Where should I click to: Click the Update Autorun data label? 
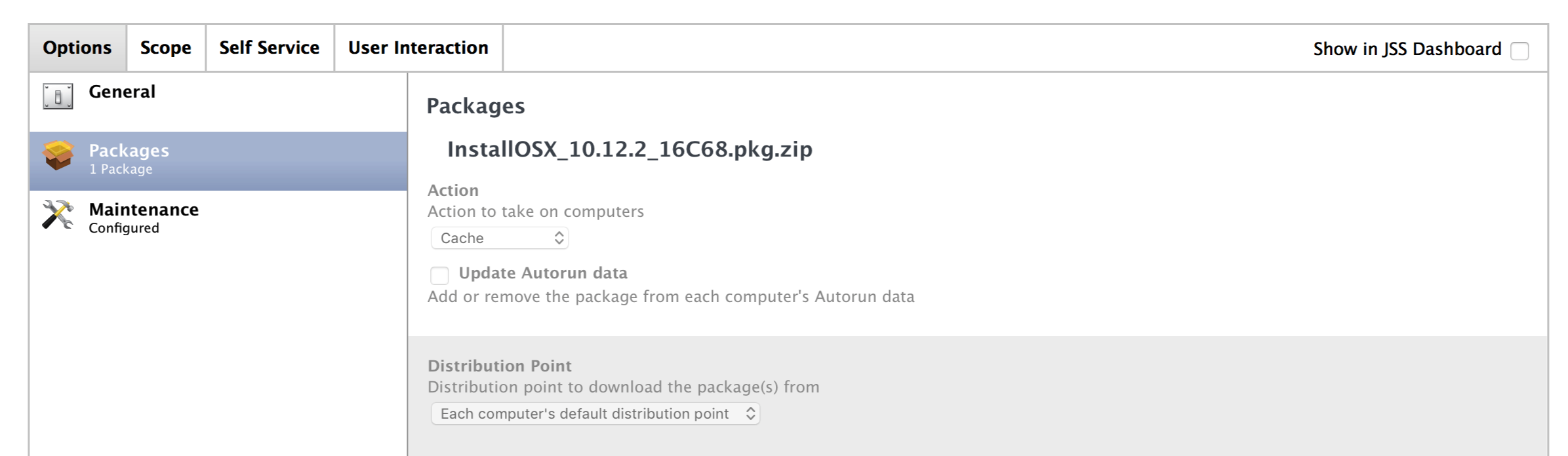coord(543,273)
